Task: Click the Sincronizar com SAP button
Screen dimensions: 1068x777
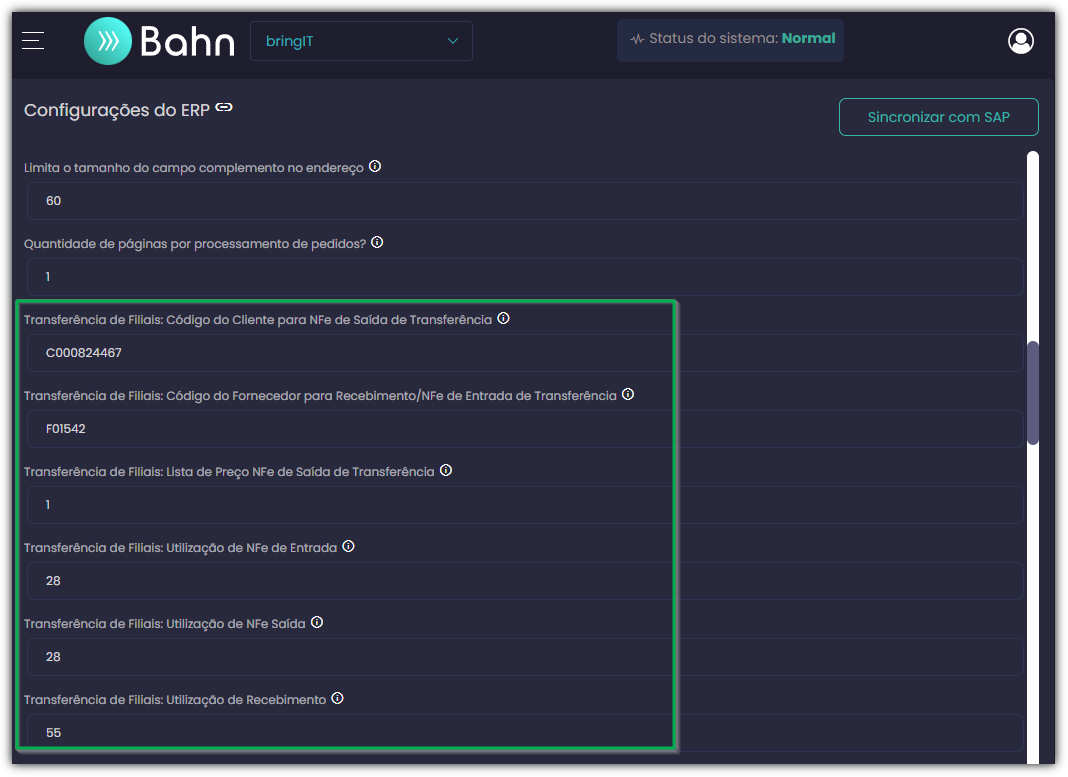Action: (x=939, y=117)
